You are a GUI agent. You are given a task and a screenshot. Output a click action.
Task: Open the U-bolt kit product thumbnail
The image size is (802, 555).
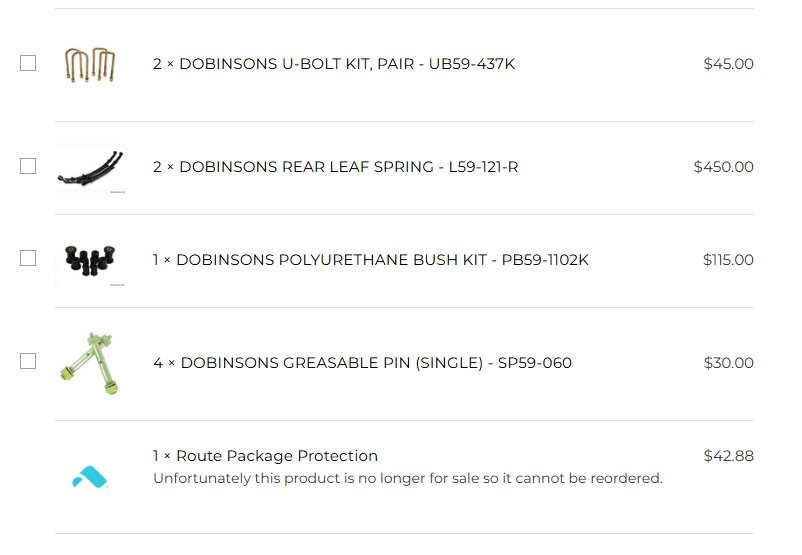tap(90, 65)
